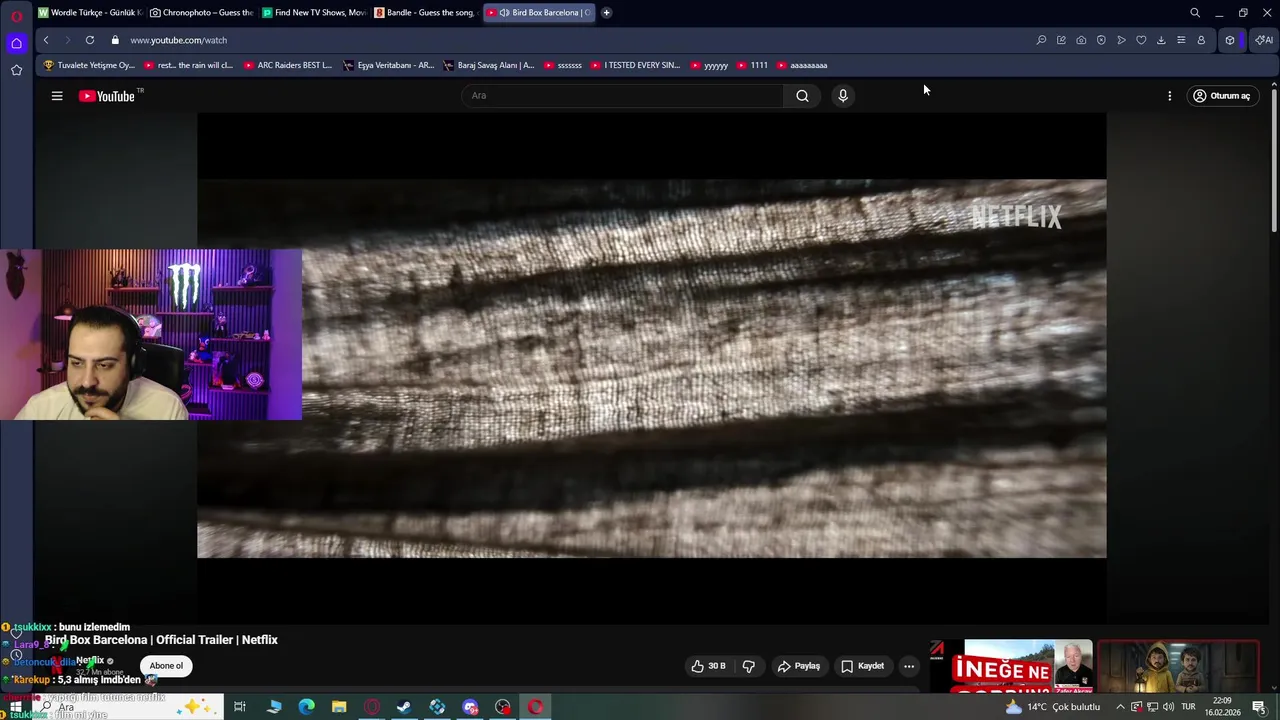1280x720 pixels.
Task: Open the Tuvalete Yetişme Oy... bookmark
Action: (x=89, y=65)
